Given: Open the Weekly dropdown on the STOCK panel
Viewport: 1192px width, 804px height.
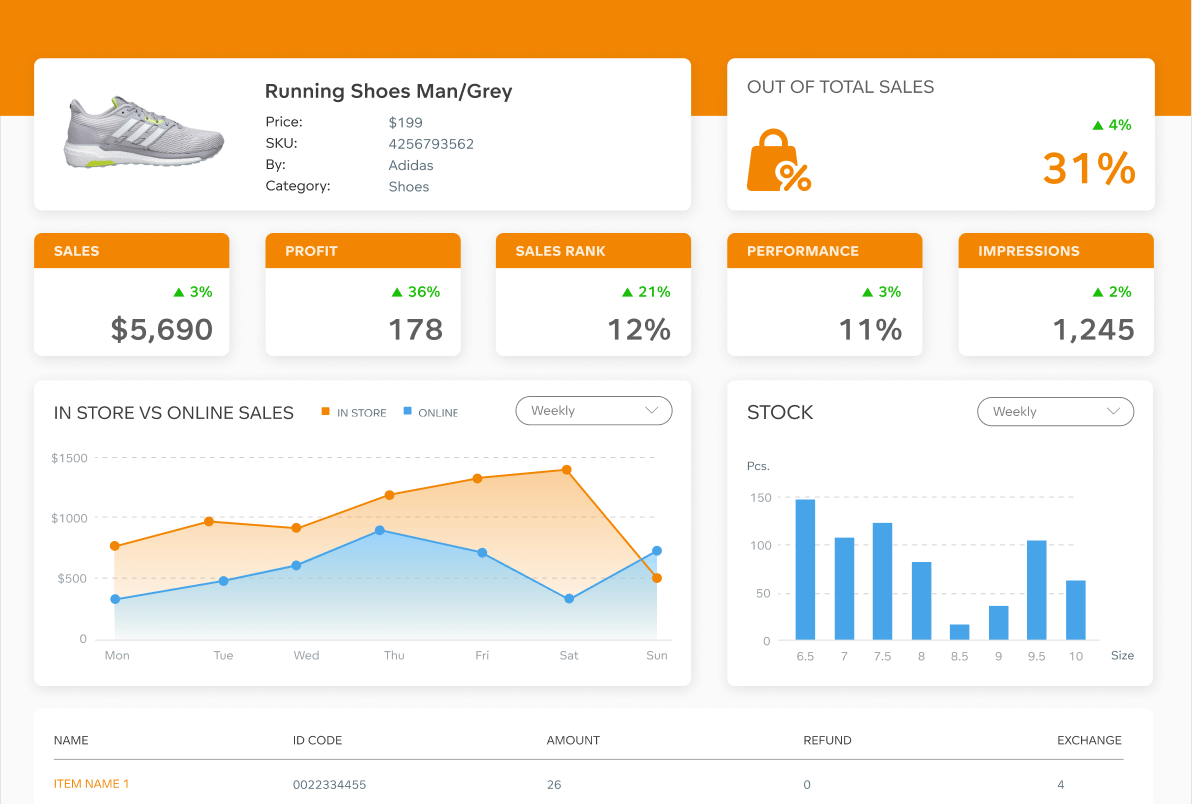Looking at the screenshot, I should 1055,411.
